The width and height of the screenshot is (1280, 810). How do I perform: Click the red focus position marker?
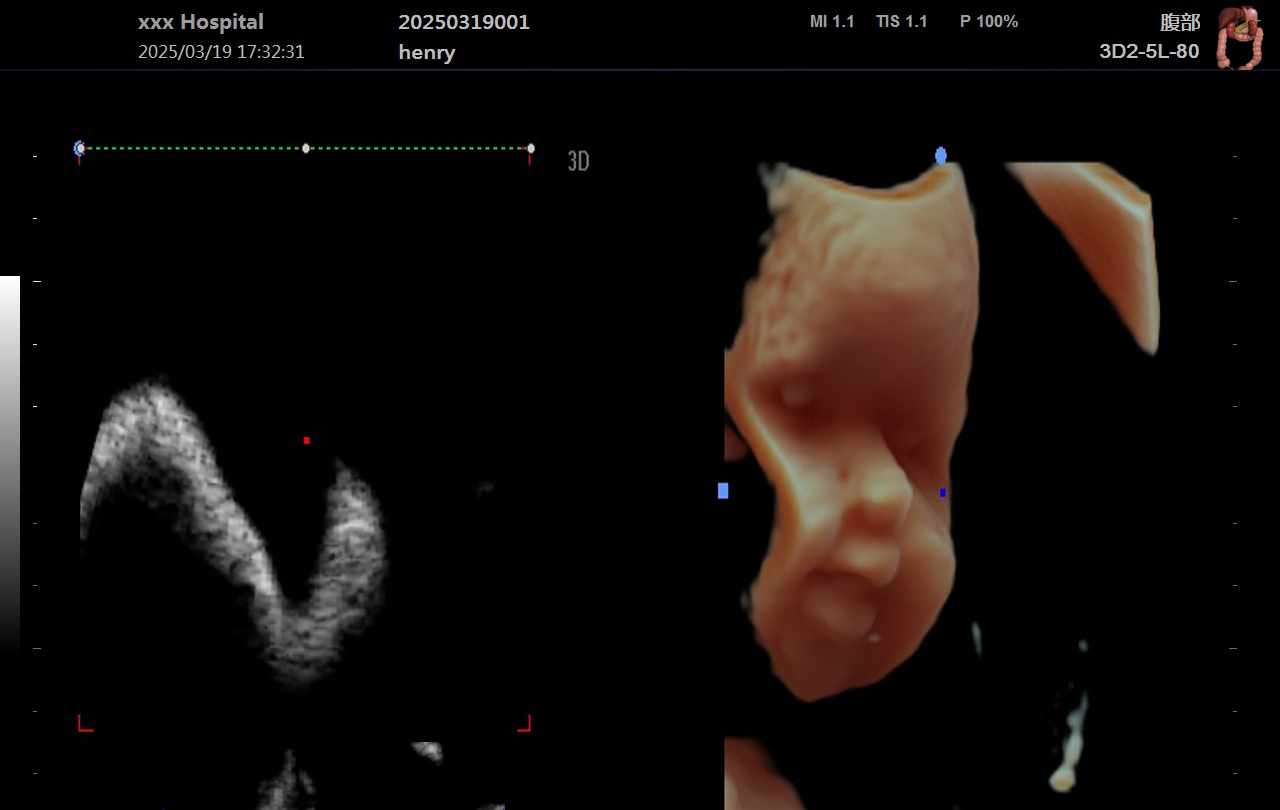click(x=306, y=440)
